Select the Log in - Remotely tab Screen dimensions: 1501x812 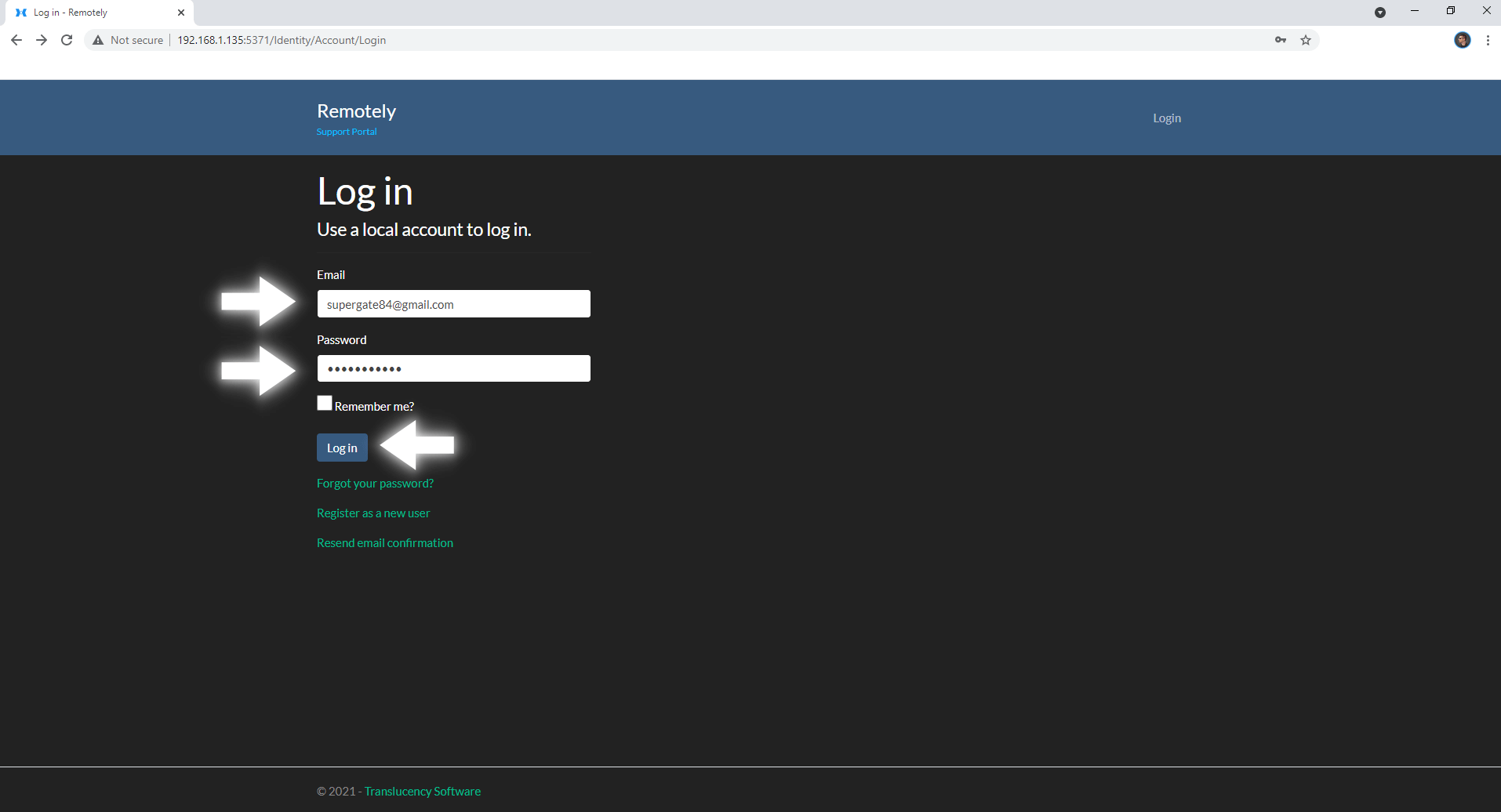click(x=98, y=13)
